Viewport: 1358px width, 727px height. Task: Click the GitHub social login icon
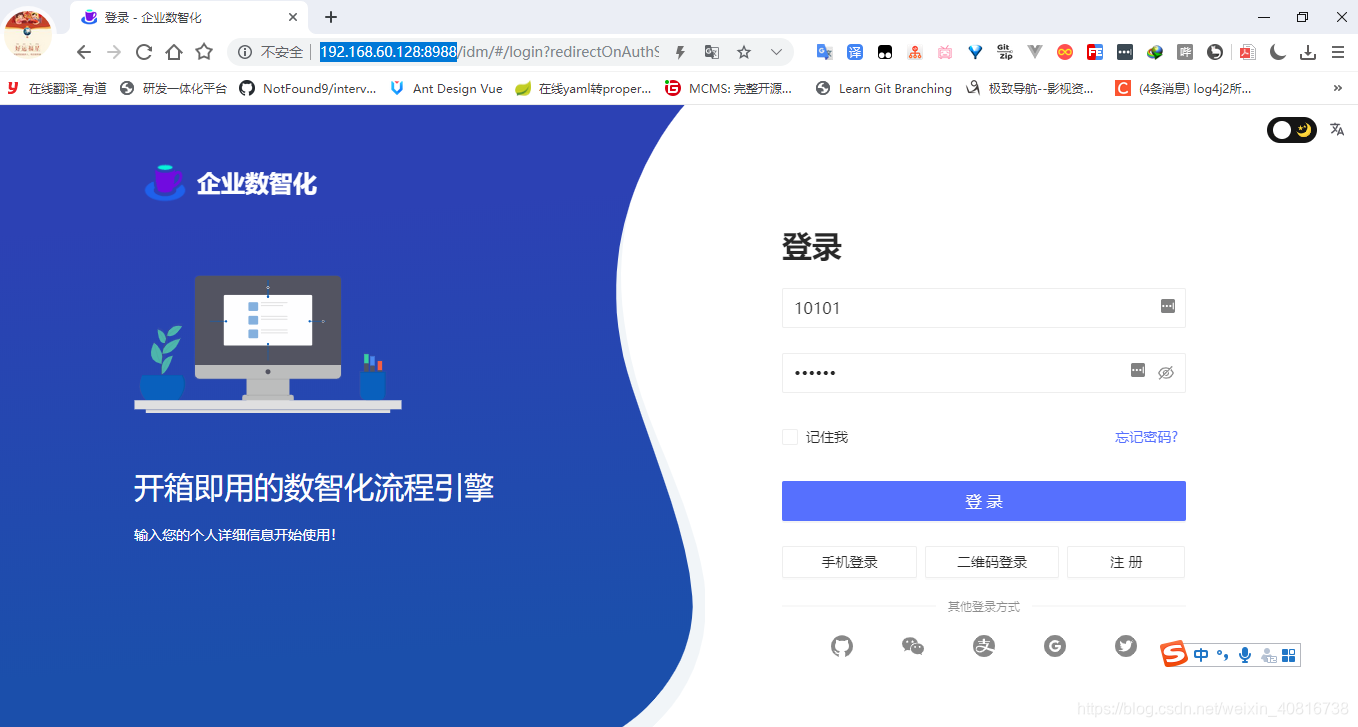coord(841,646)
